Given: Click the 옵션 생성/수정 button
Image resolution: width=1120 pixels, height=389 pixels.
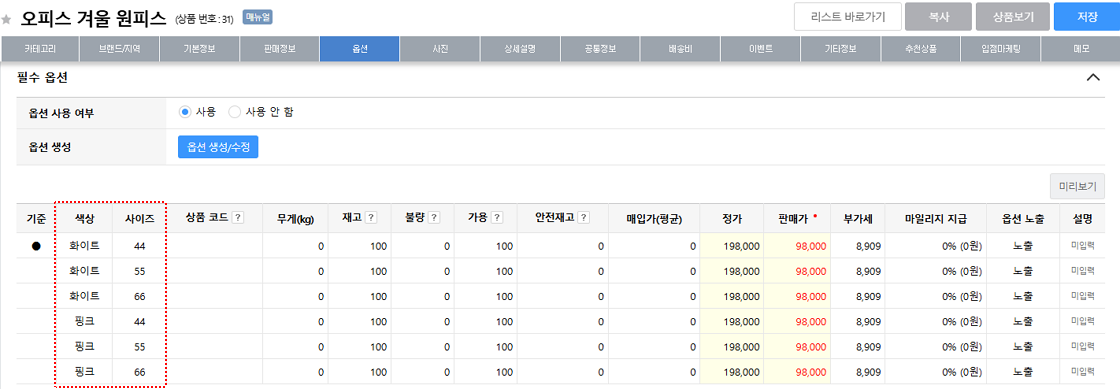Looking at the screenshot, I should click(x=218, y=146).
